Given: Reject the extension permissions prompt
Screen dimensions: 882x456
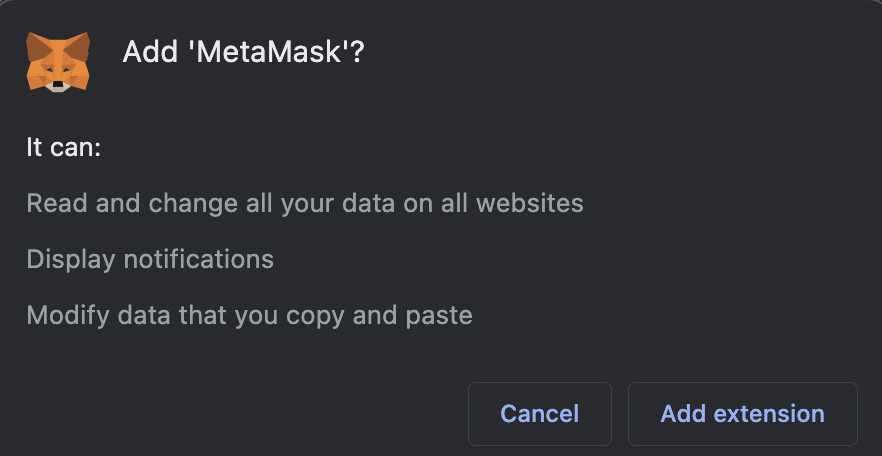Looking at the screenshot, I should point(539,413).
